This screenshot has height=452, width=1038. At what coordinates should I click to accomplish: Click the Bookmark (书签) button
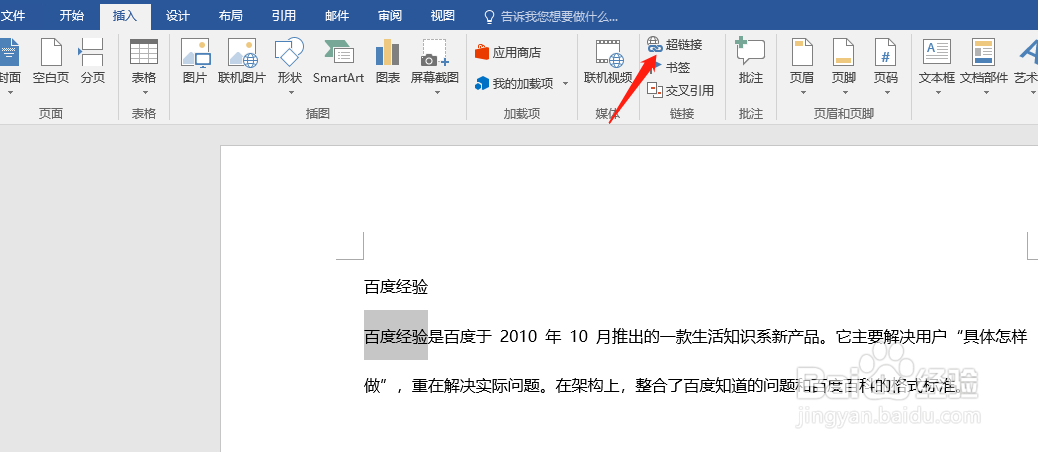pos(669,67)
